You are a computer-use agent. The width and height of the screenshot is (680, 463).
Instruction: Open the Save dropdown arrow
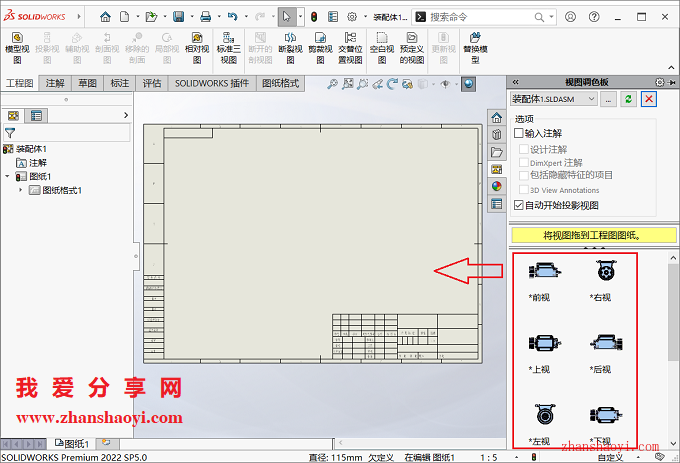pyautogui.click(x=191, y=17)
